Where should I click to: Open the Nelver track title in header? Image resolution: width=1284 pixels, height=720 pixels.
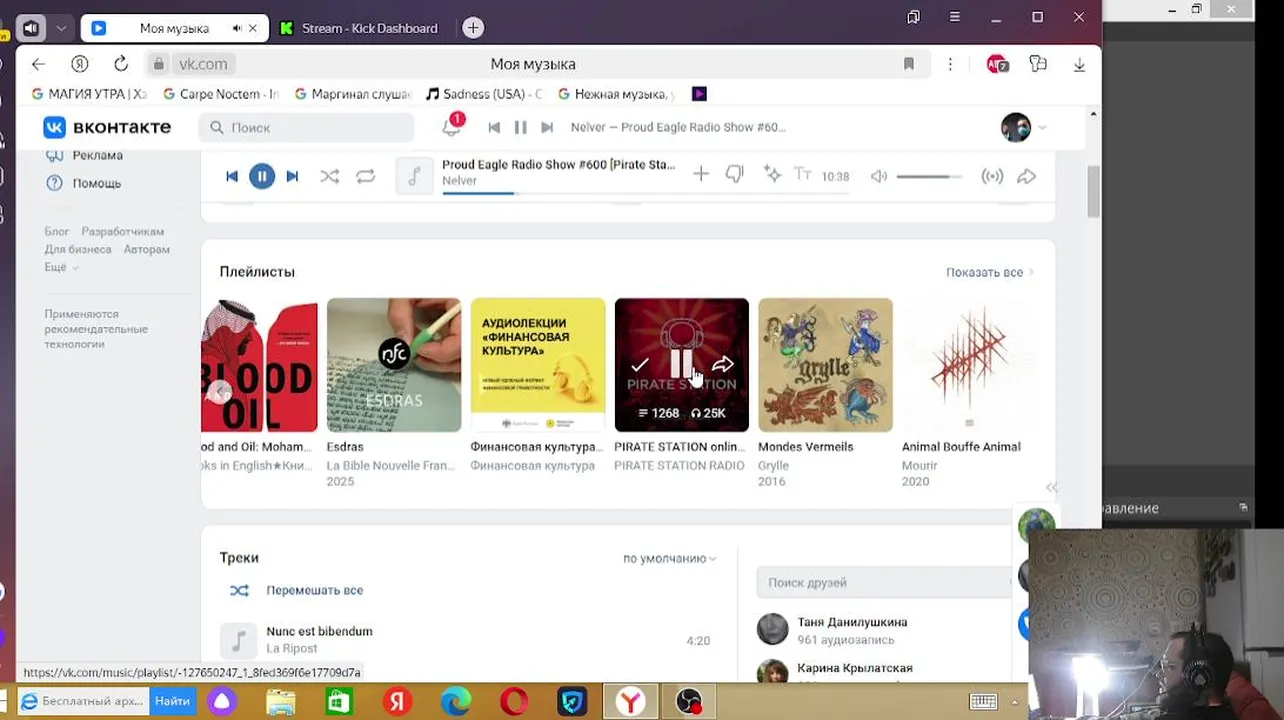tap(678, 127)
